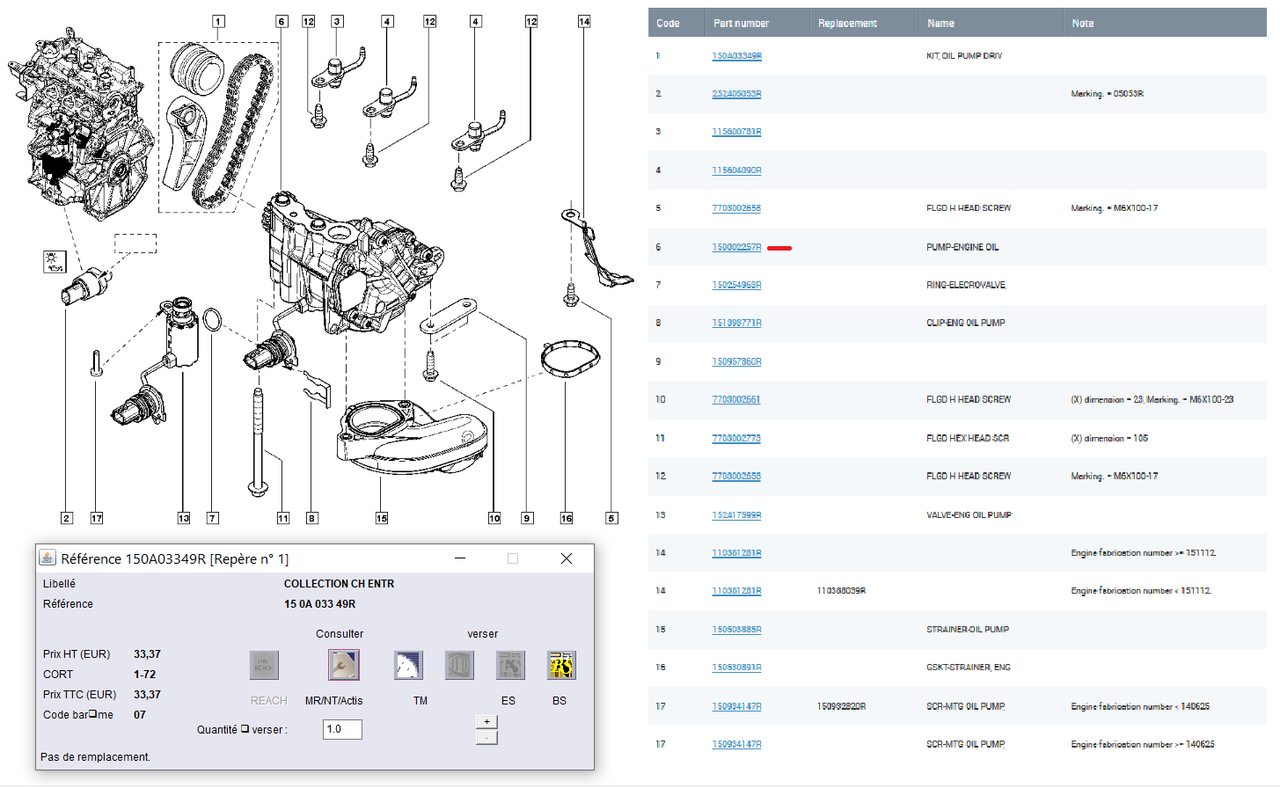Screen dimensions: 1280x787
Task: Open part number 150503885R link
Action: pos(737,629)
